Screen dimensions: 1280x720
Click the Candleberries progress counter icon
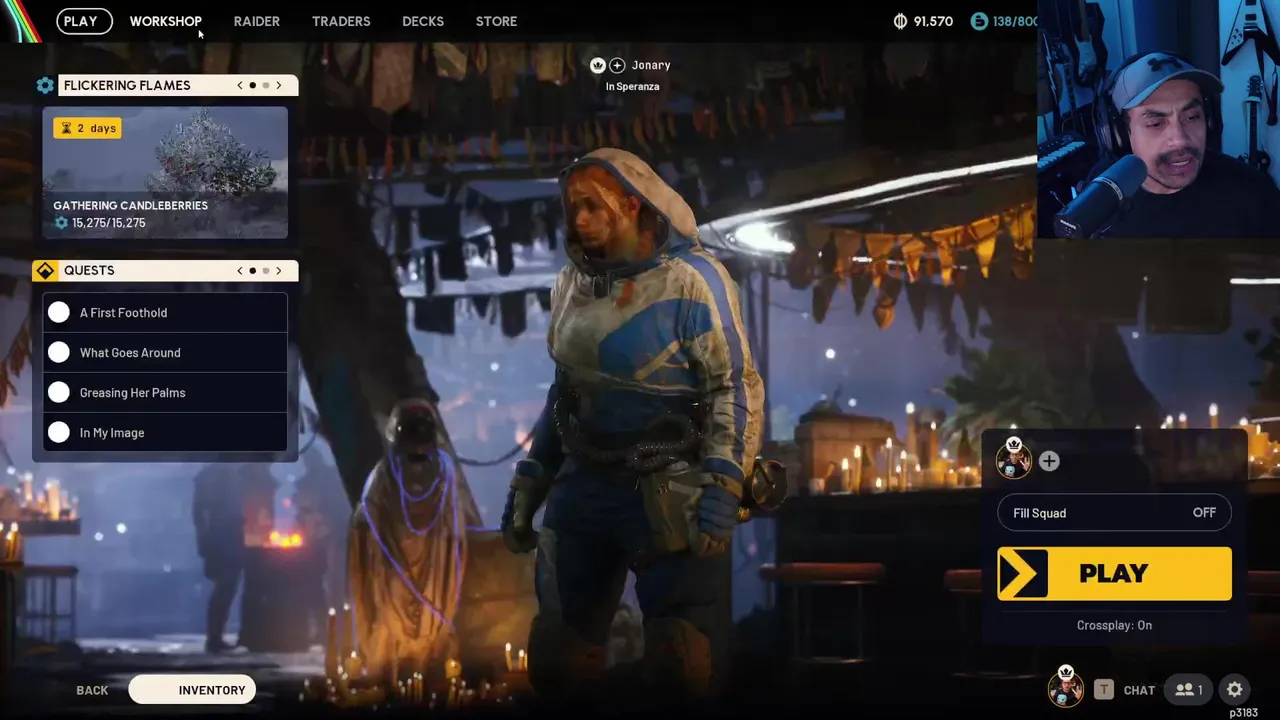click(61, 223)
